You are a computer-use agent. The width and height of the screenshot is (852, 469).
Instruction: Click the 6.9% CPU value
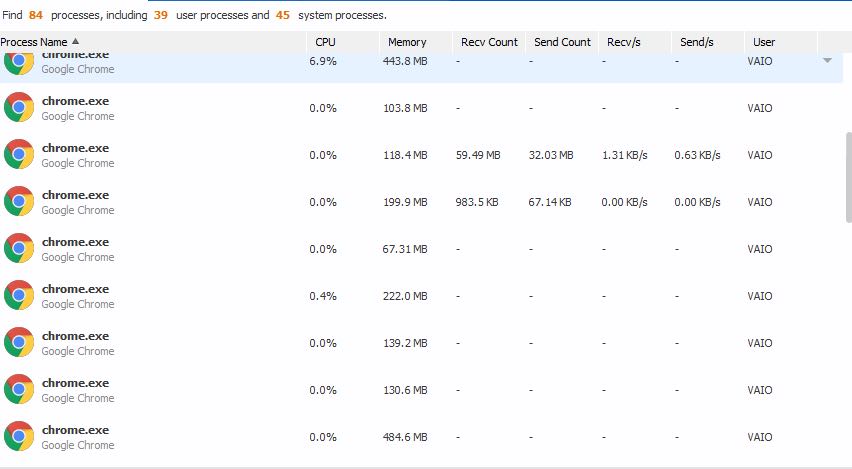point(323,61)
